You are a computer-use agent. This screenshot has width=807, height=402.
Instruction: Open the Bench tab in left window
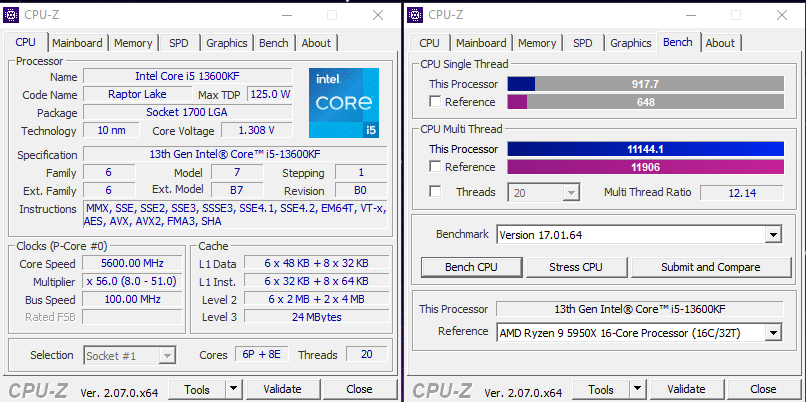click(273, 43)
